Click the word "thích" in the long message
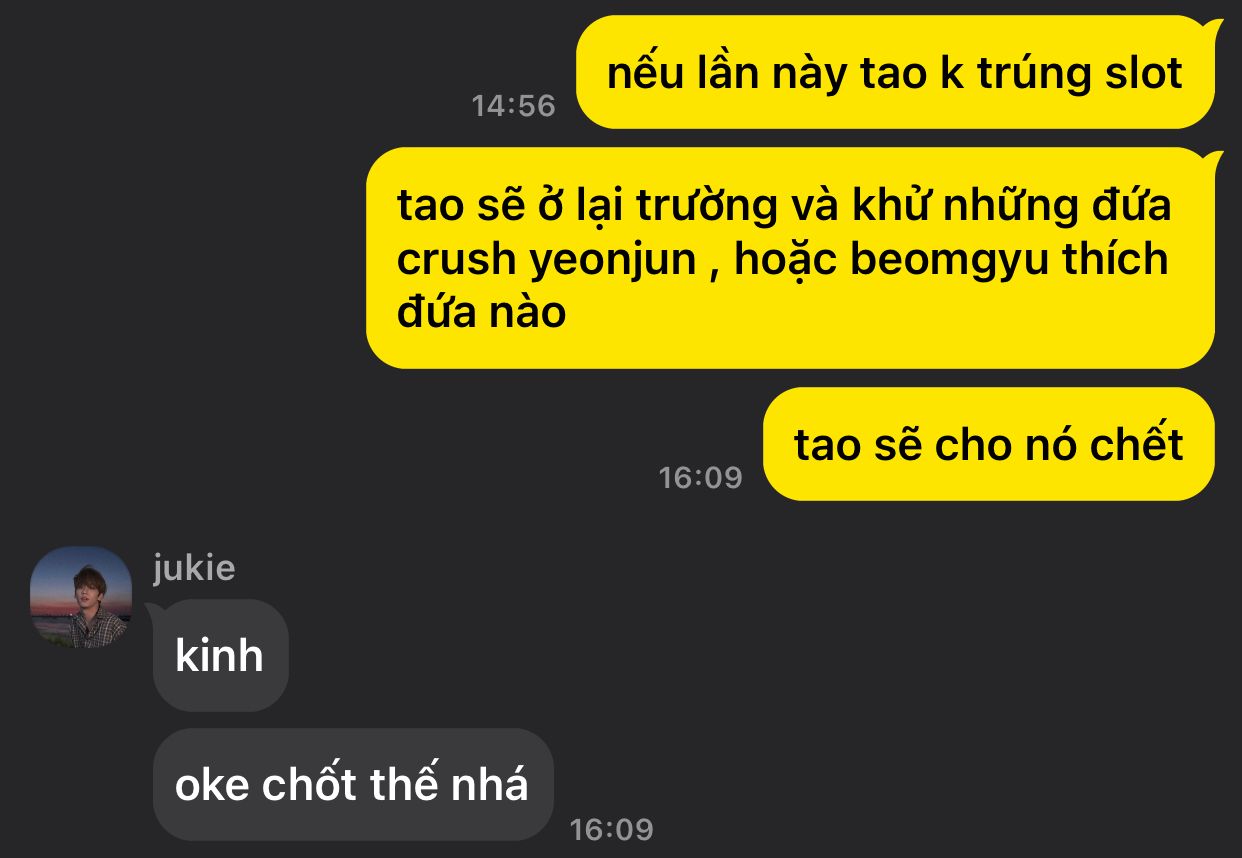Image resolution: width=1242 pixels, height=858 pixels. click(1127, 259)
